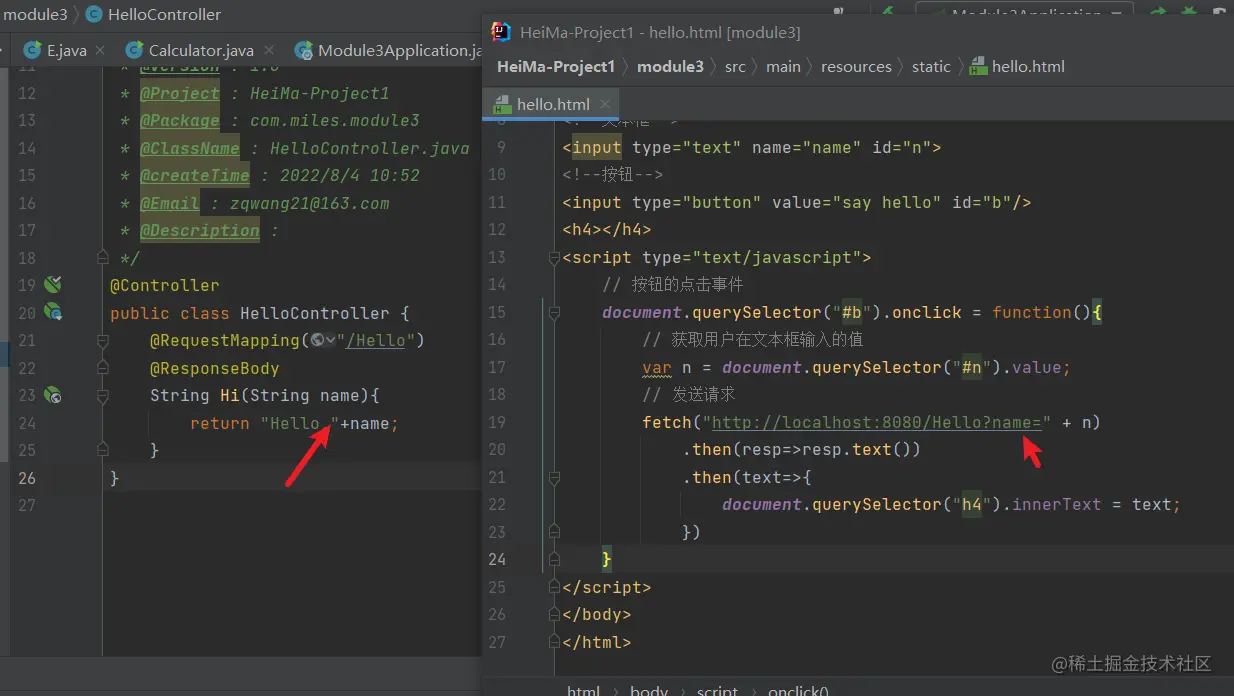Click main in the navigation breadcrumb
1234x696 pixels.
tap(783, 67)
